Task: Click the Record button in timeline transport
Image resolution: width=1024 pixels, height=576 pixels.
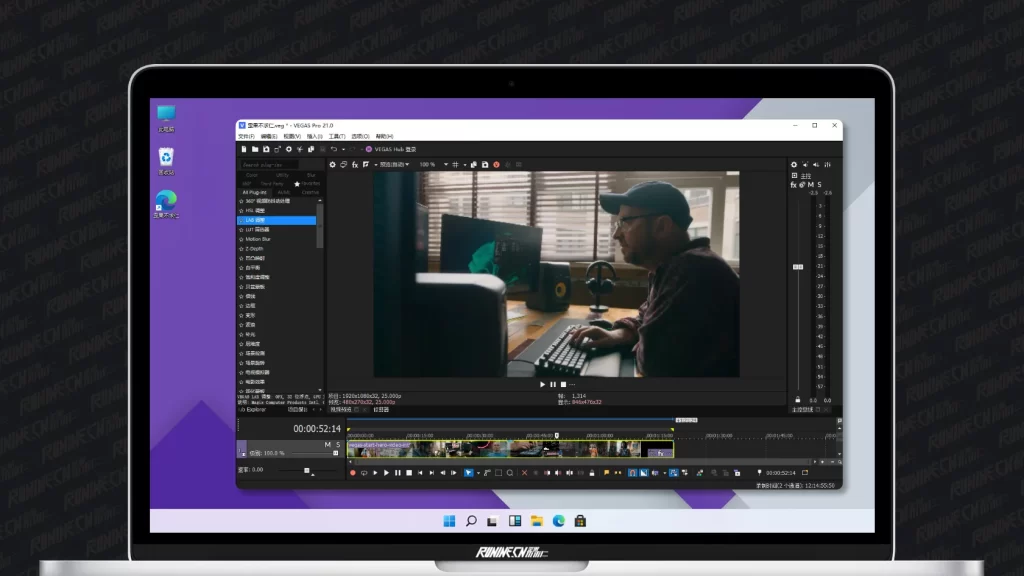Action: tap(352, 472)
